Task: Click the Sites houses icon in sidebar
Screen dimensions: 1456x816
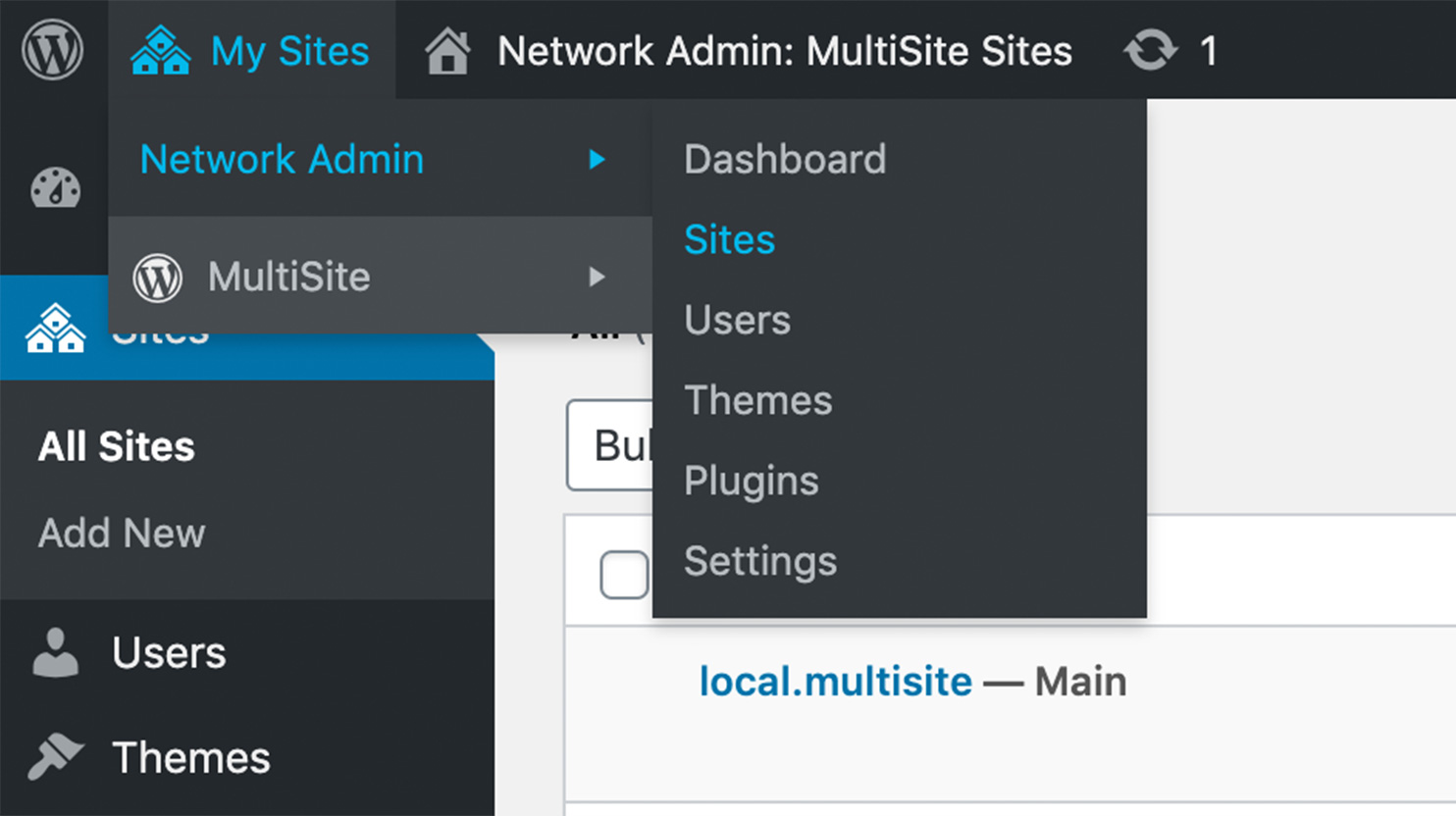Action: [x=54, y=329]
